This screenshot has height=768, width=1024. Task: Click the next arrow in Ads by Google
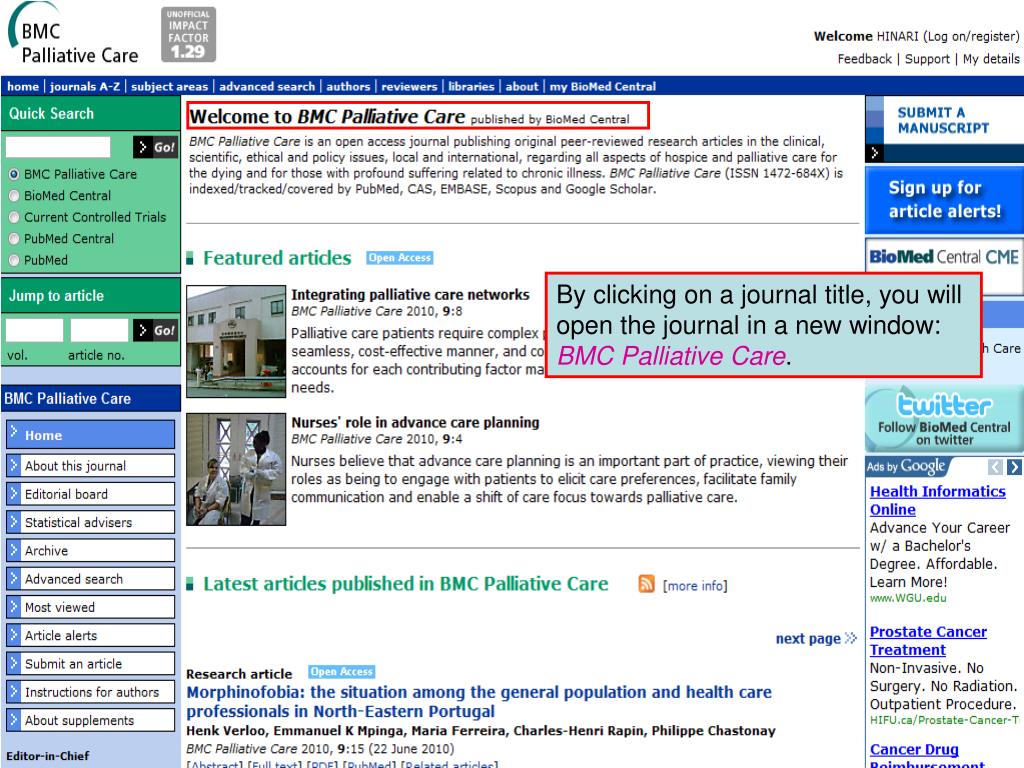(1014, 467)
